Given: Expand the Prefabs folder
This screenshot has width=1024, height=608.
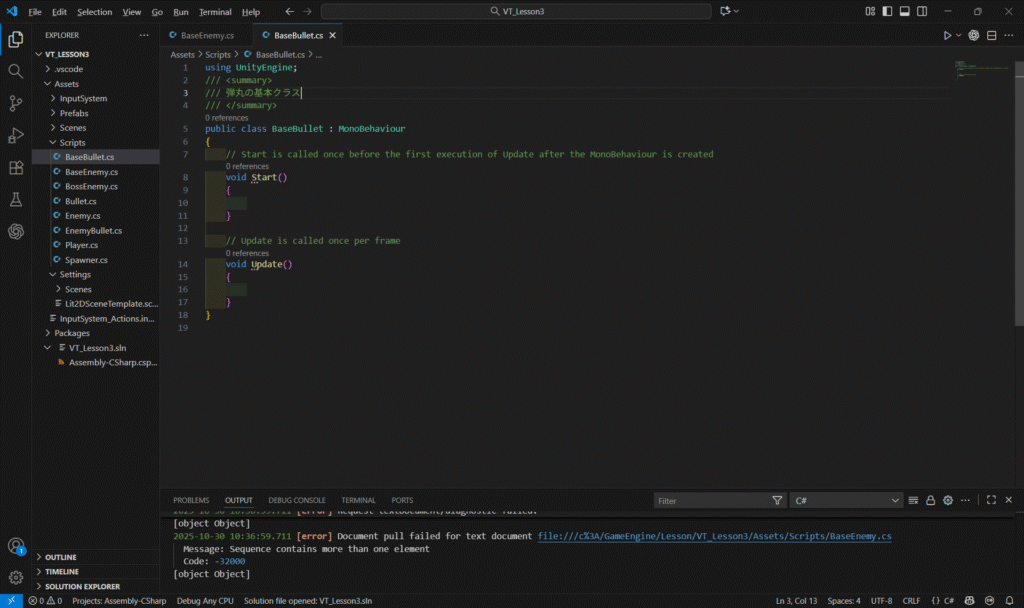Looking at the screenshot, I should 73,113.
